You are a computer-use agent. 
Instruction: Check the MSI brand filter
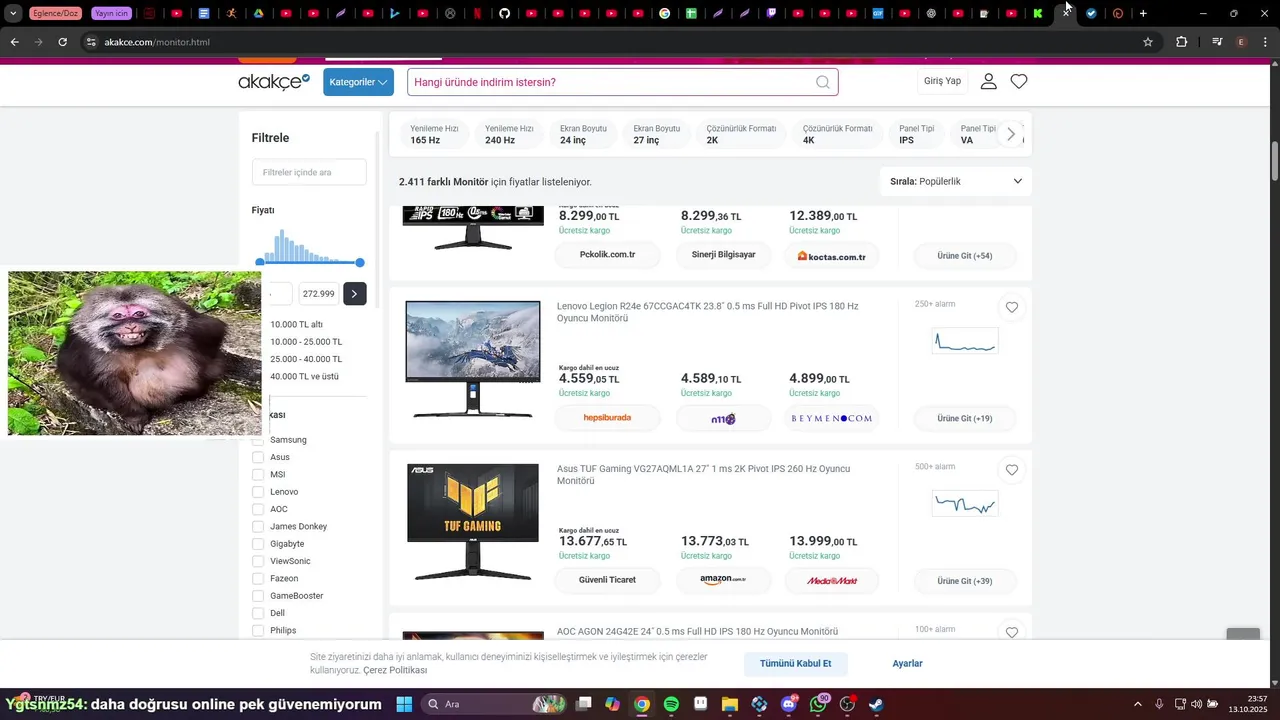(258, 475)
